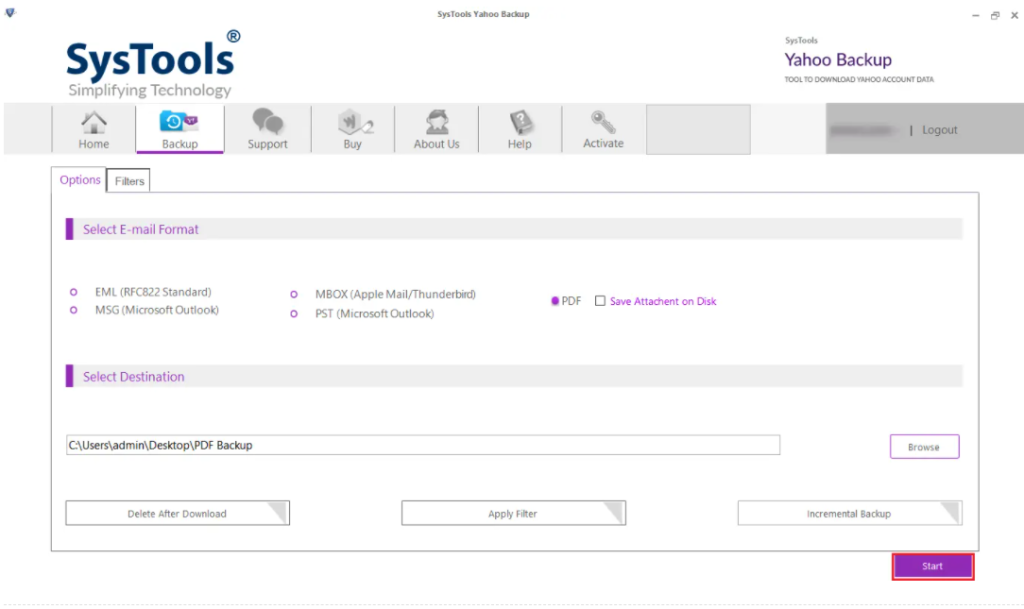Choose EML (RFC822 Standard) format
Viewport: 1024px width, 609px height.
point(74,292)
